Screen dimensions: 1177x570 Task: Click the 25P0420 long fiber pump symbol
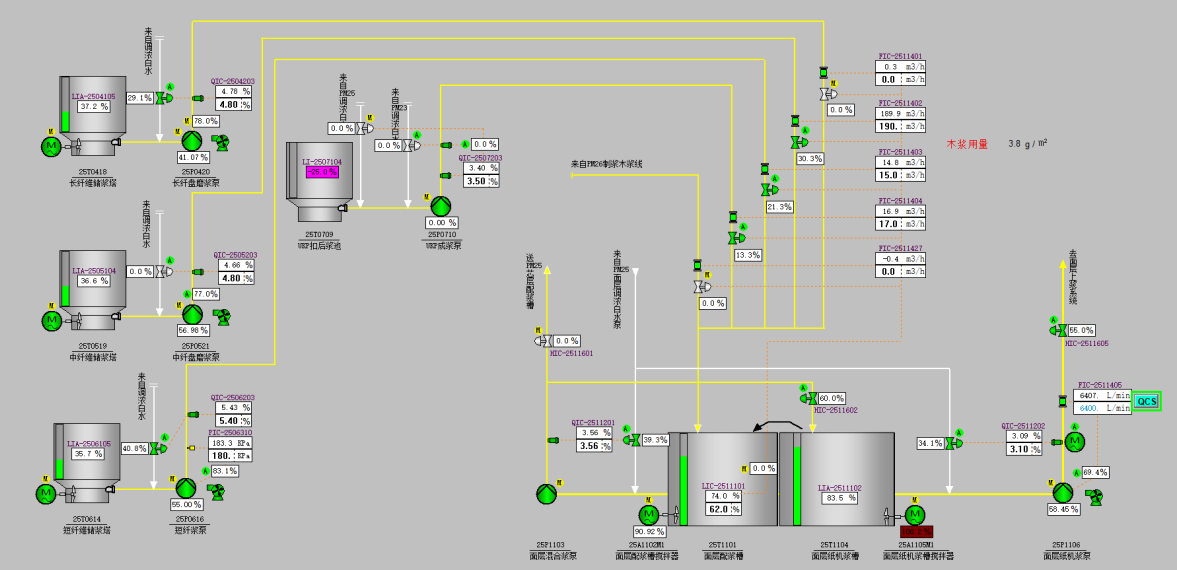[x=193, y=140]
